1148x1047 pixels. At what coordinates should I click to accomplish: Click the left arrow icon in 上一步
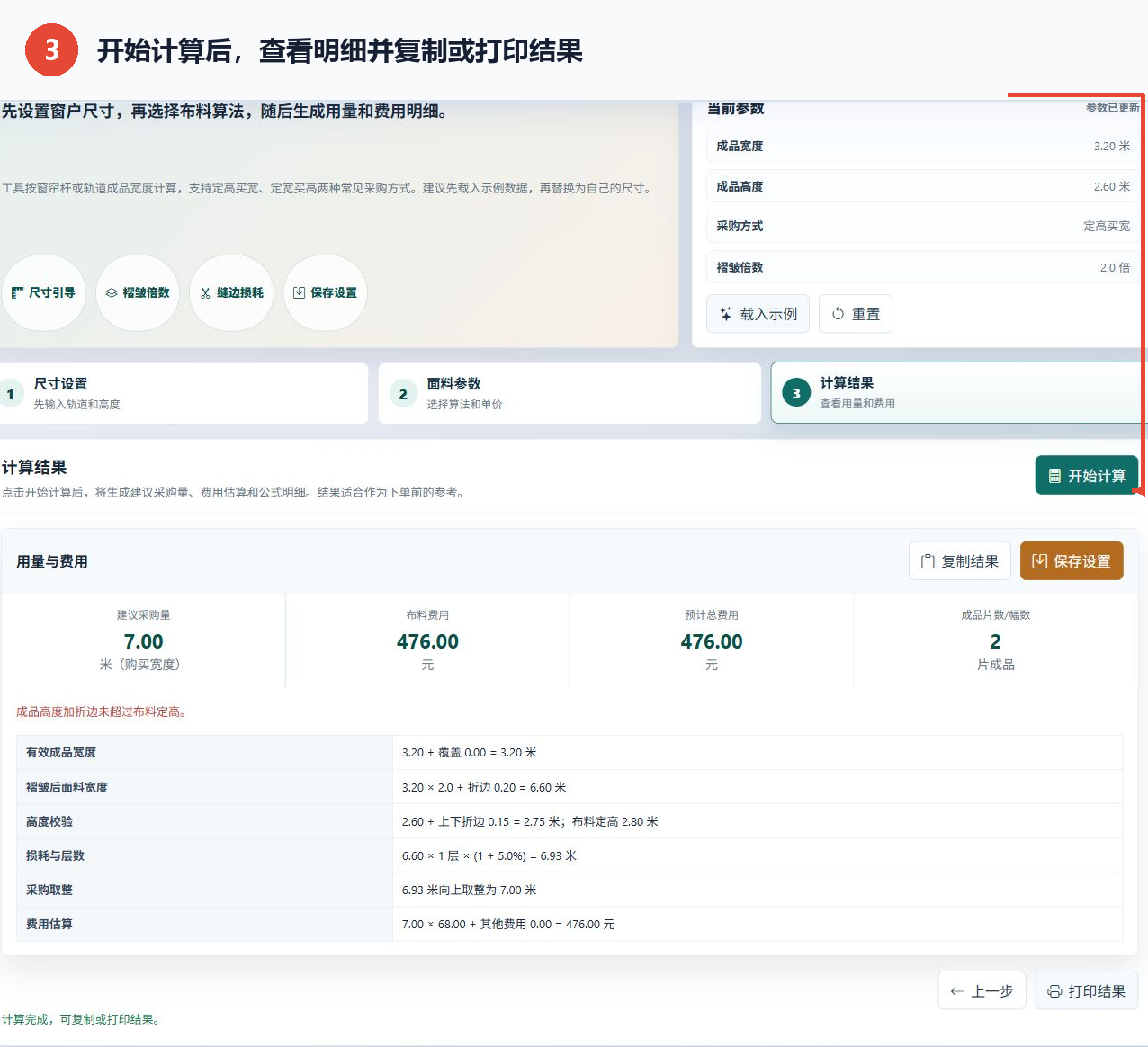tap(957, 991)
